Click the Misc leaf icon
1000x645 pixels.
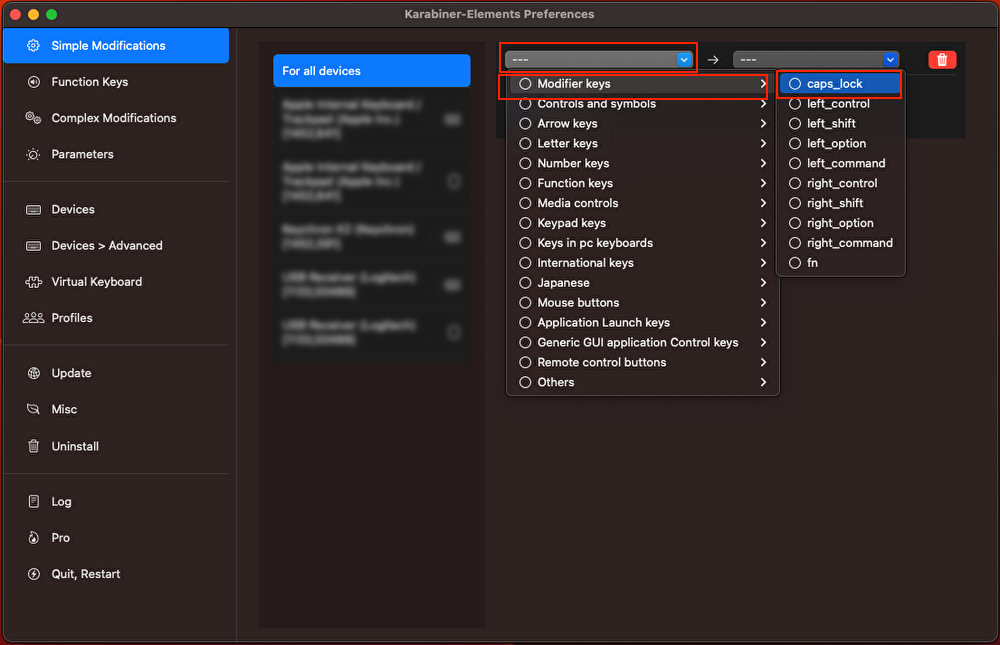pos(33,409)
